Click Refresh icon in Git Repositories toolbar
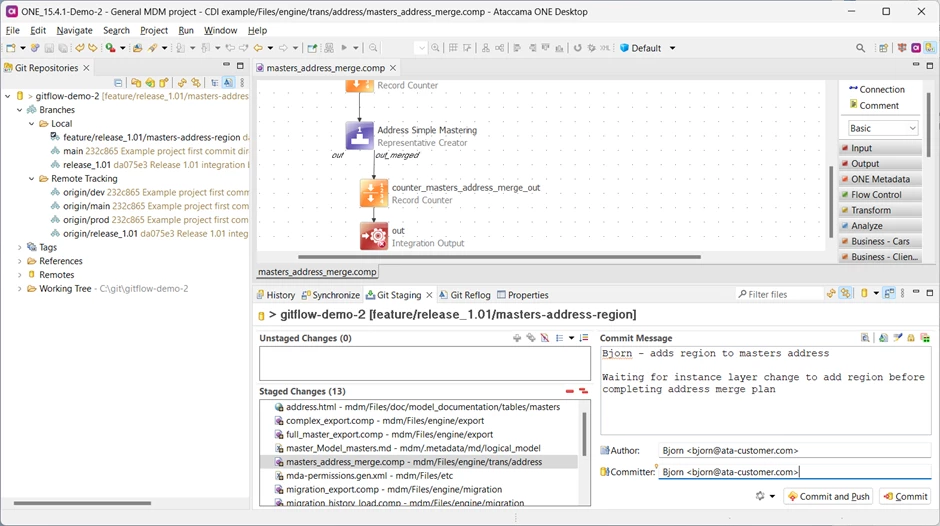Image resolution: width=940 pixels, height=526 pixels. tap(182, 83)
